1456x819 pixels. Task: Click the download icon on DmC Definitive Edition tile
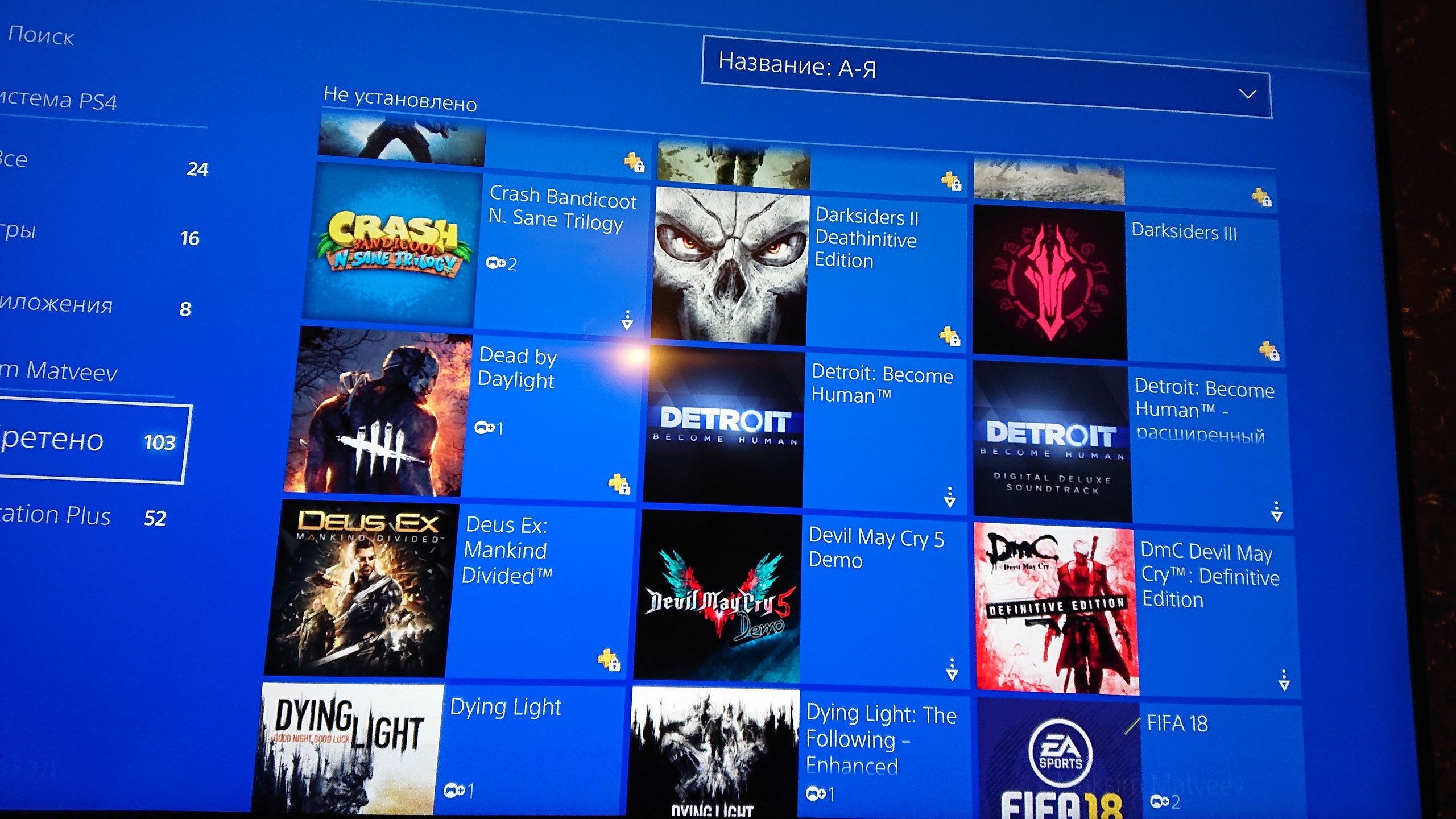coord(1284,680)
